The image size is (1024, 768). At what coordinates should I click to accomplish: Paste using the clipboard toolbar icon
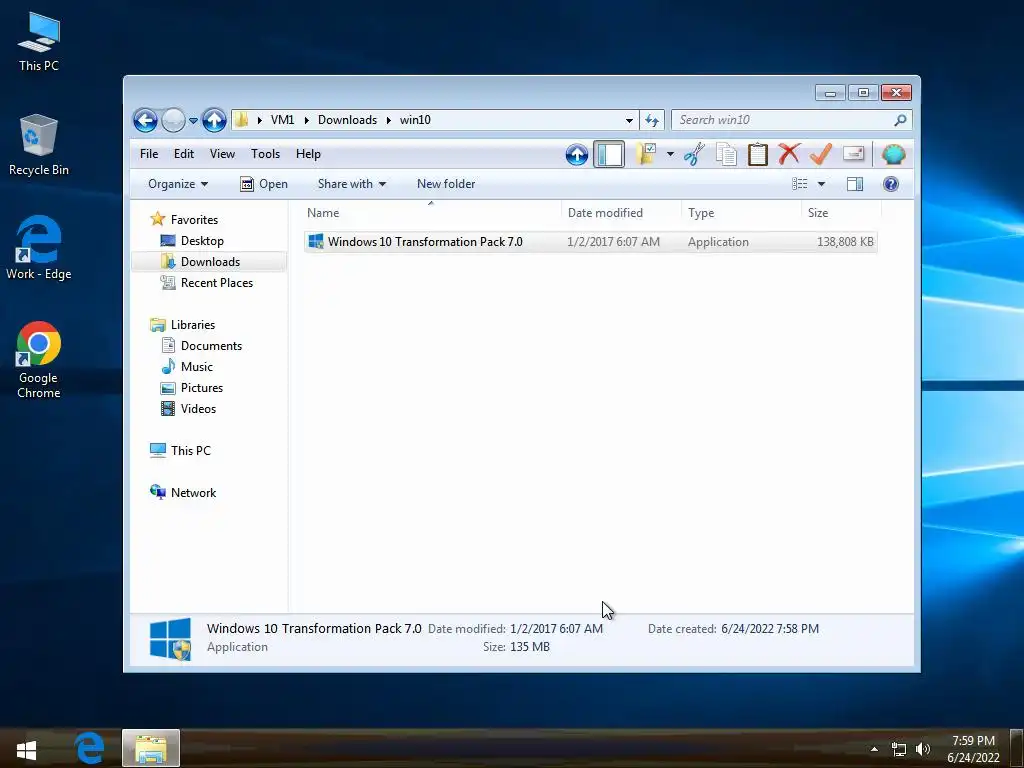pyautogui.click(x=758, y=154)
